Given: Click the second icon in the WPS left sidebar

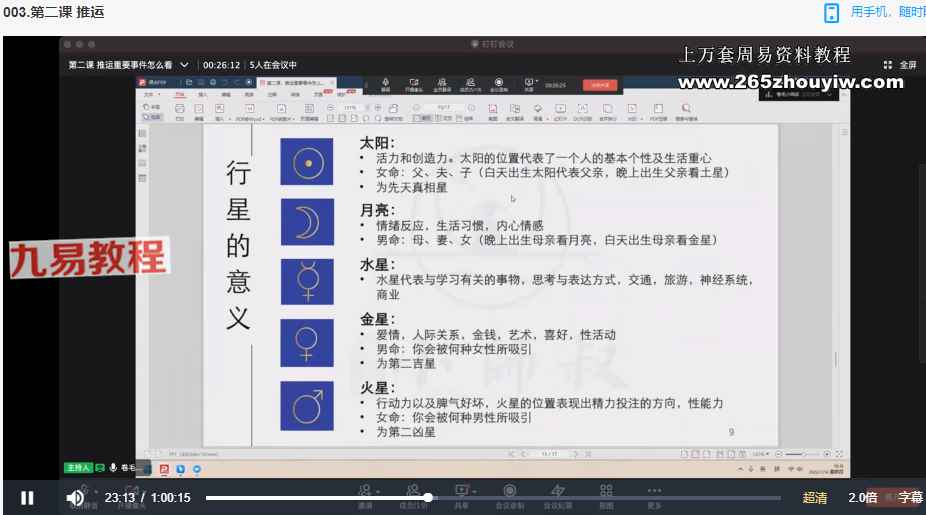Looking at the screenshot, I should pos(142,148).
